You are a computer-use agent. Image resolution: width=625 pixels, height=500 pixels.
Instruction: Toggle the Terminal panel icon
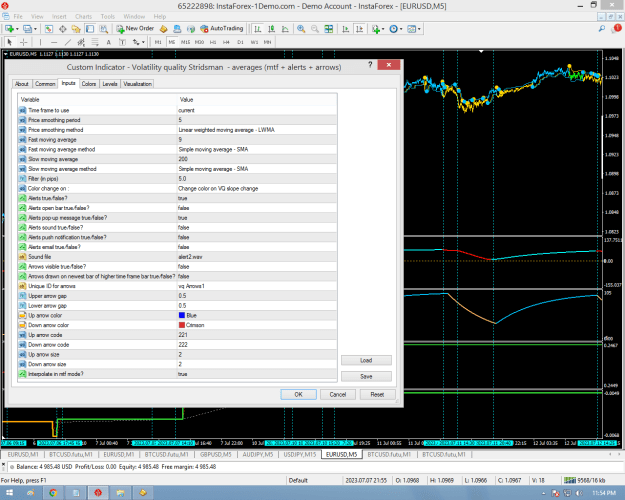90,29
